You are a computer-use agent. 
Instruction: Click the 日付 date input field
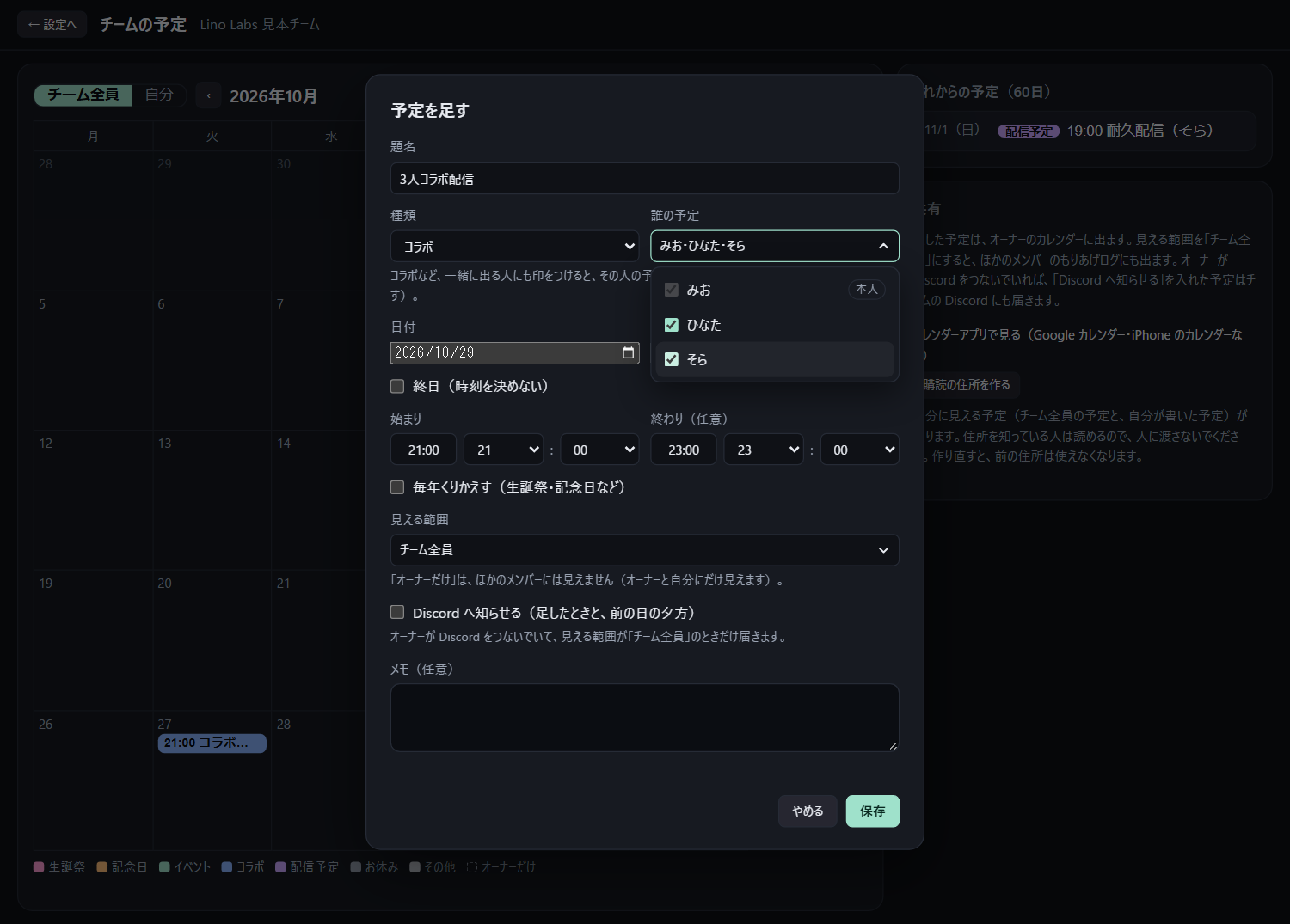click(514, 352)
